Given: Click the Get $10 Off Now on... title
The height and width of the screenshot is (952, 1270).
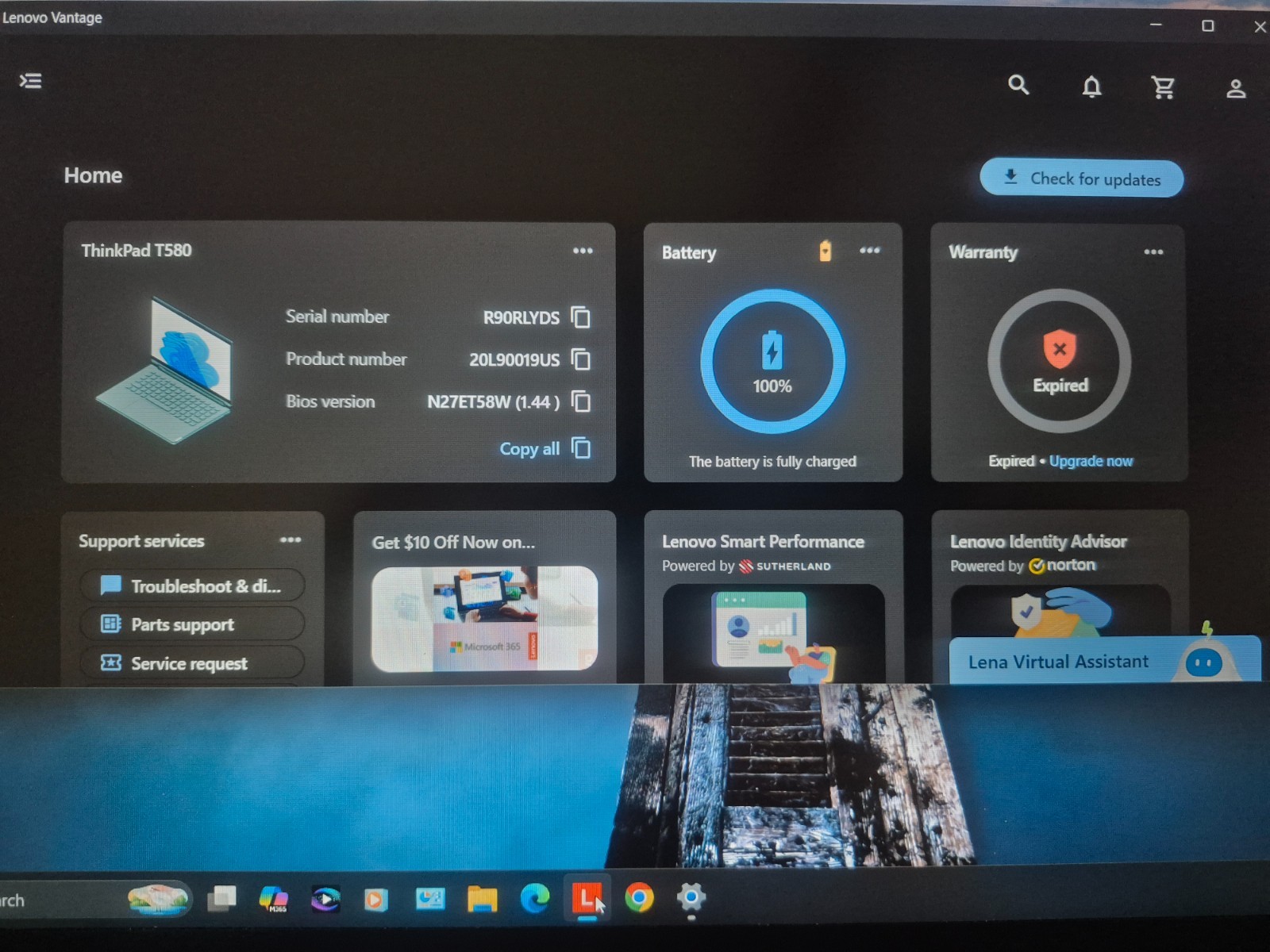Looking at the screenshot, I should tap(453, 543).
